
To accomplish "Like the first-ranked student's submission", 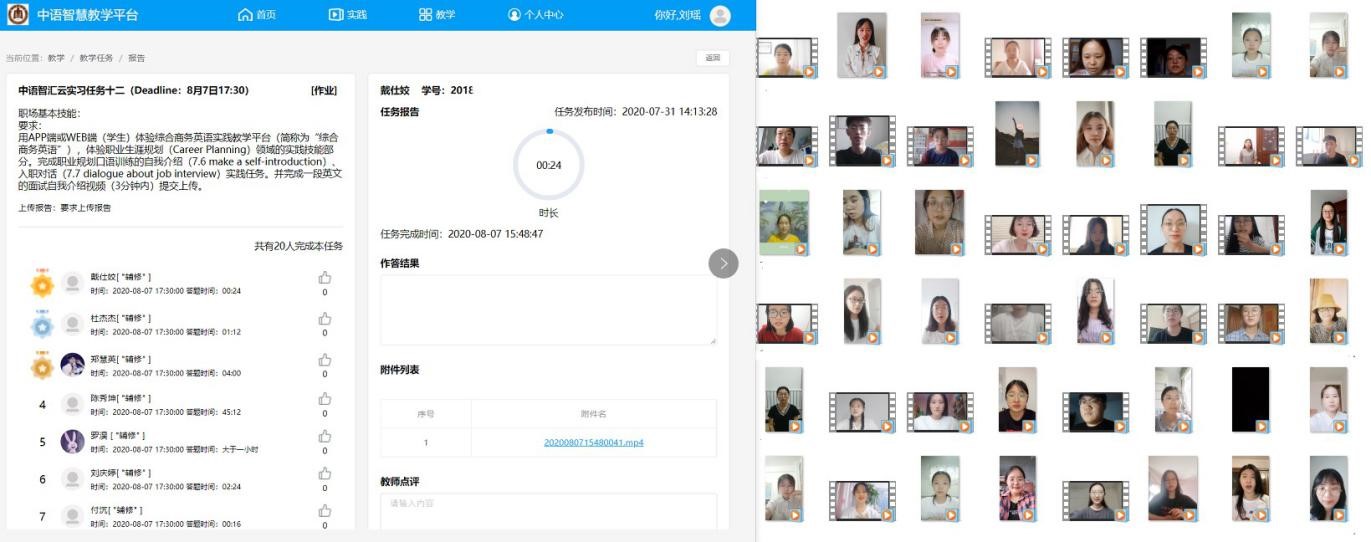I will point(324,278).
